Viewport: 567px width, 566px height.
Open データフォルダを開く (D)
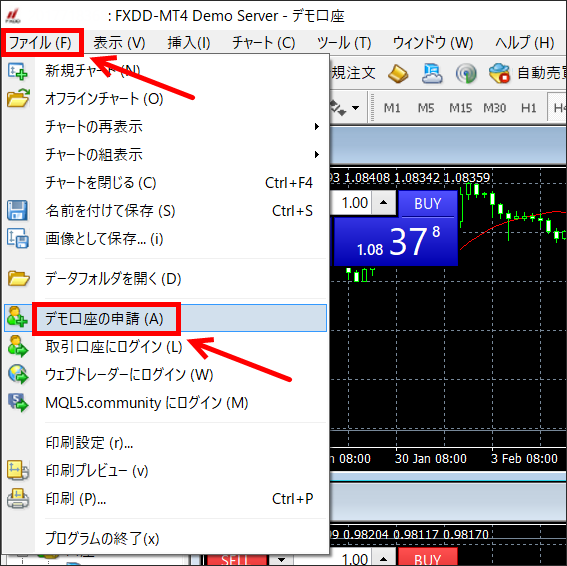[165, 278]
